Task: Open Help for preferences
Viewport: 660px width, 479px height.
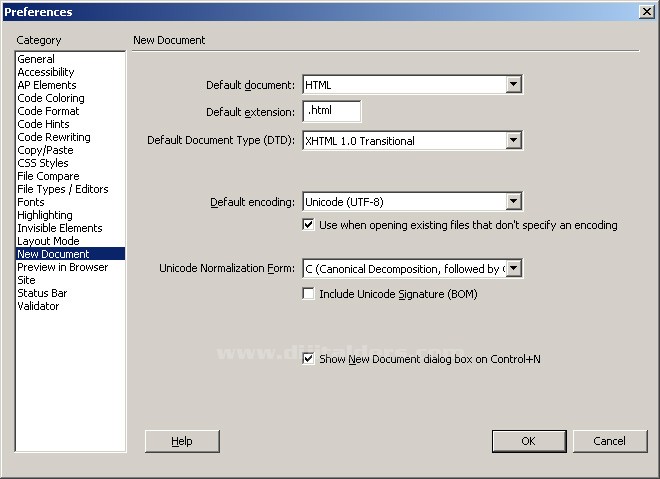Action: coord(182,441)
